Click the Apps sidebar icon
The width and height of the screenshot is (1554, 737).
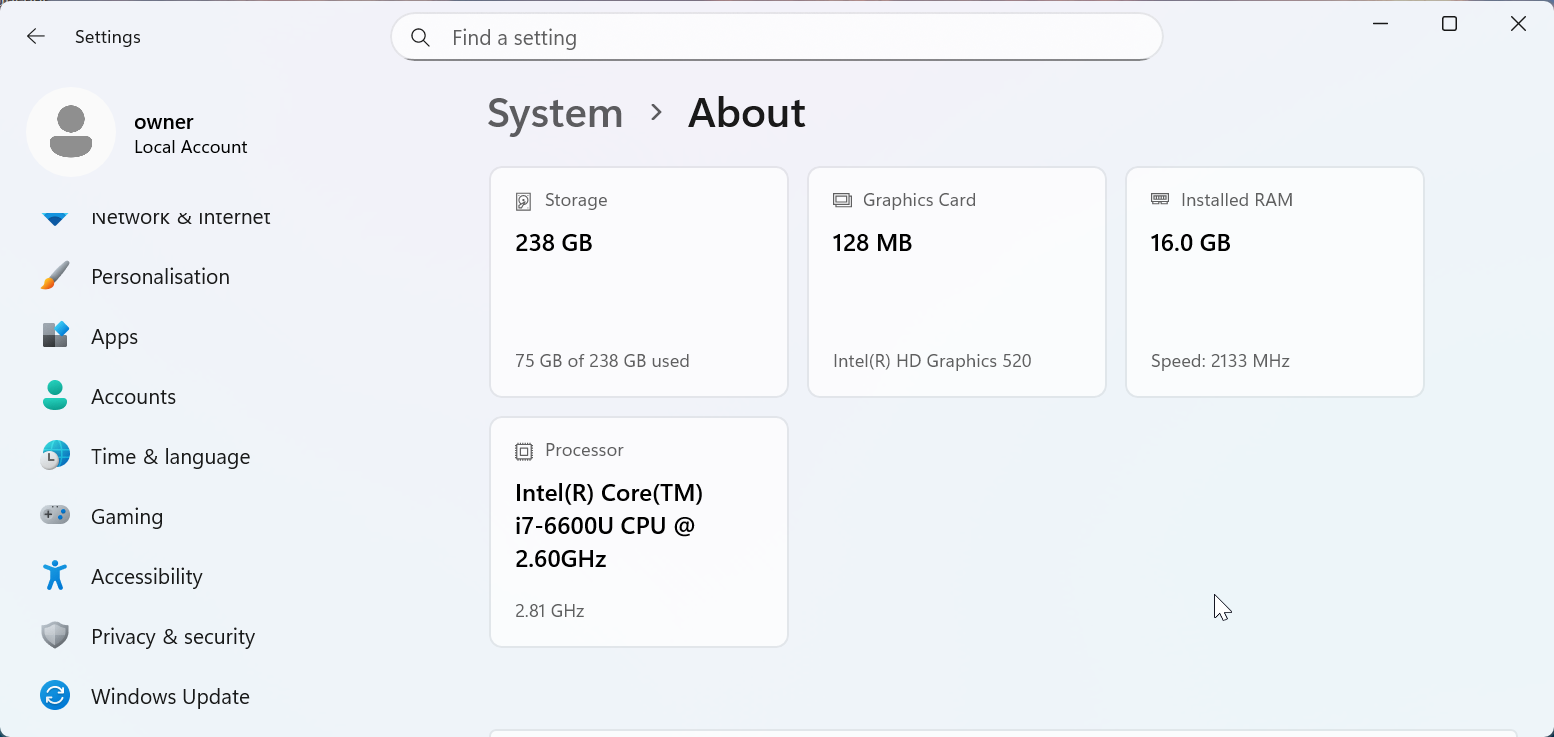coord(55,336)
